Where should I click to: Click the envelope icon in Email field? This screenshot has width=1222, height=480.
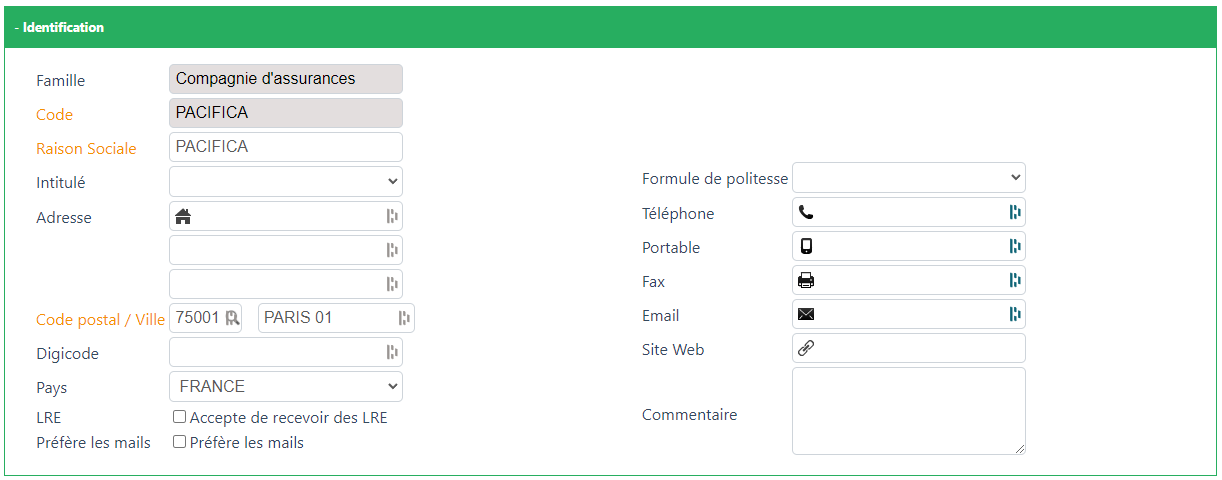point(806,314)
